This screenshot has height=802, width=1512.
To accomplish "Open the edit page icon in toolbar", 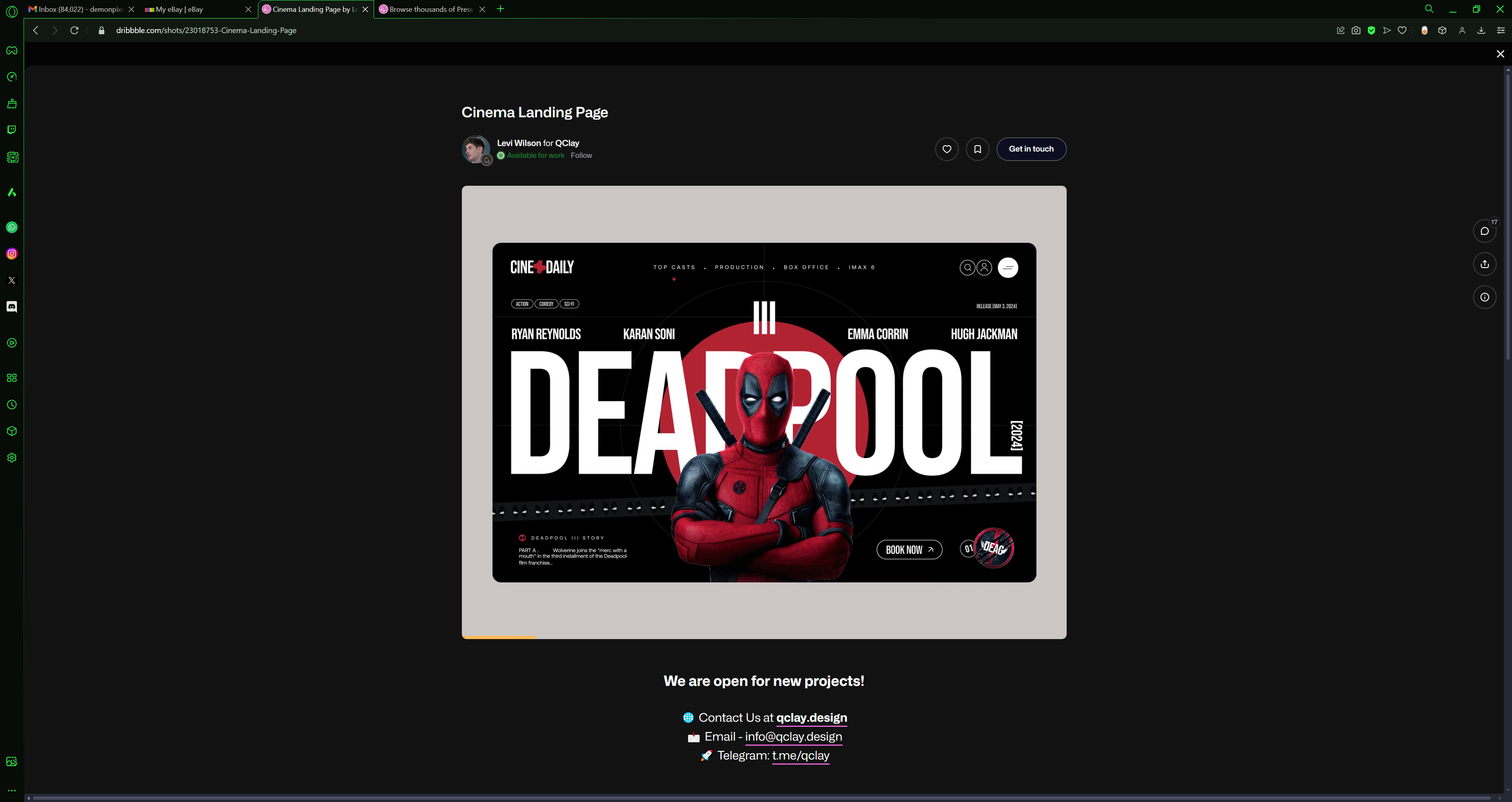I will pyautogui.click(x=1341, y=31).
